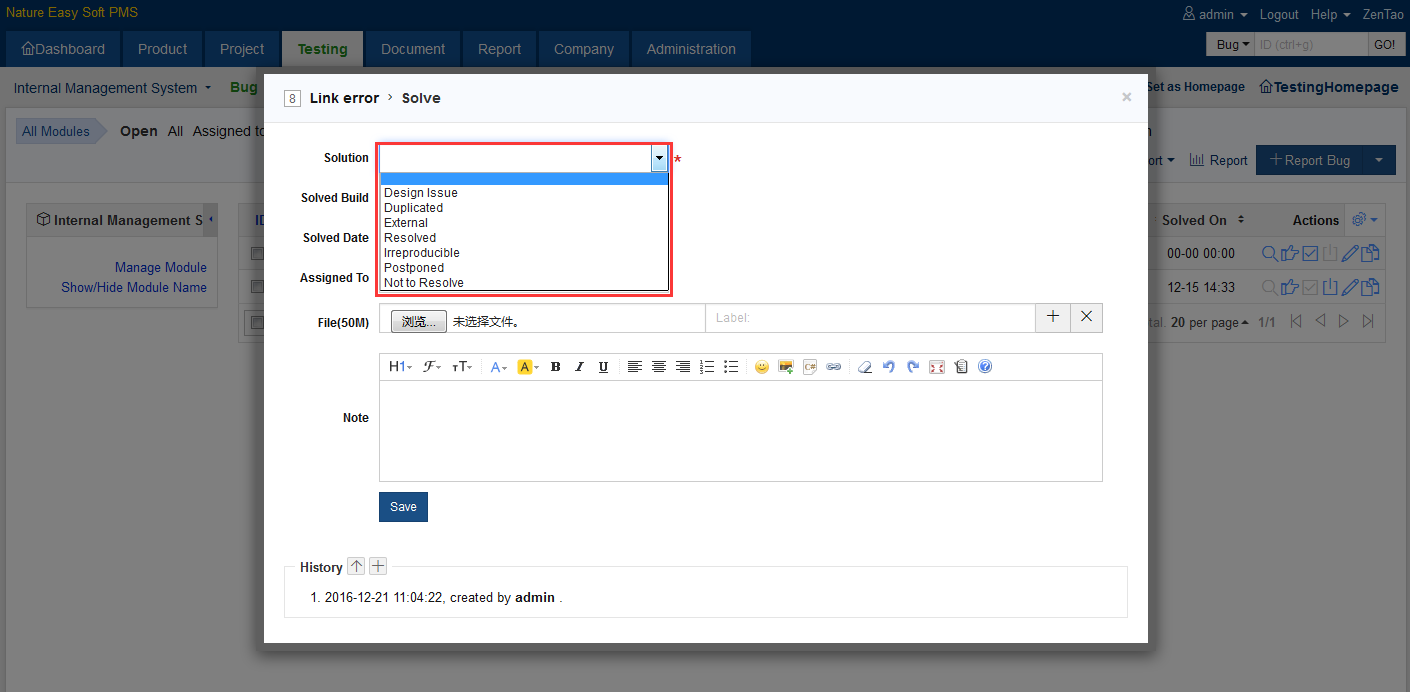This screenshot has width=1410, height=692.
Task: Click the undo arrow in editor toolbar
Action: pos(889,367)
